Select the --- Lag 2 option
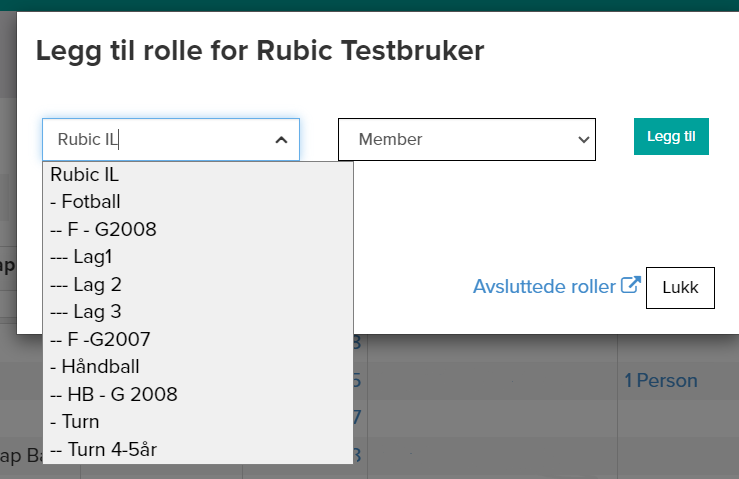 pyautogui.click(x=198, y=285)
